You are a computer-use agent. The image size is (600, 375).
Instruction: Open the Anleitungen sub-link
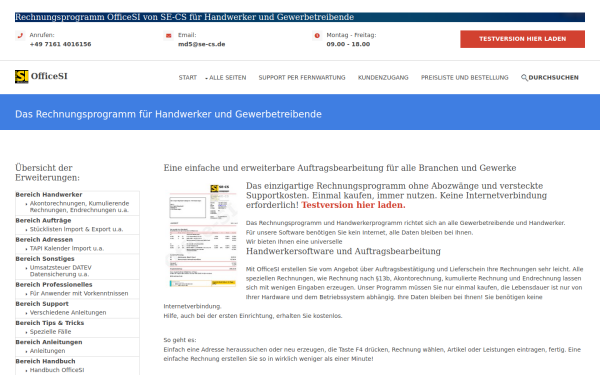47,351
